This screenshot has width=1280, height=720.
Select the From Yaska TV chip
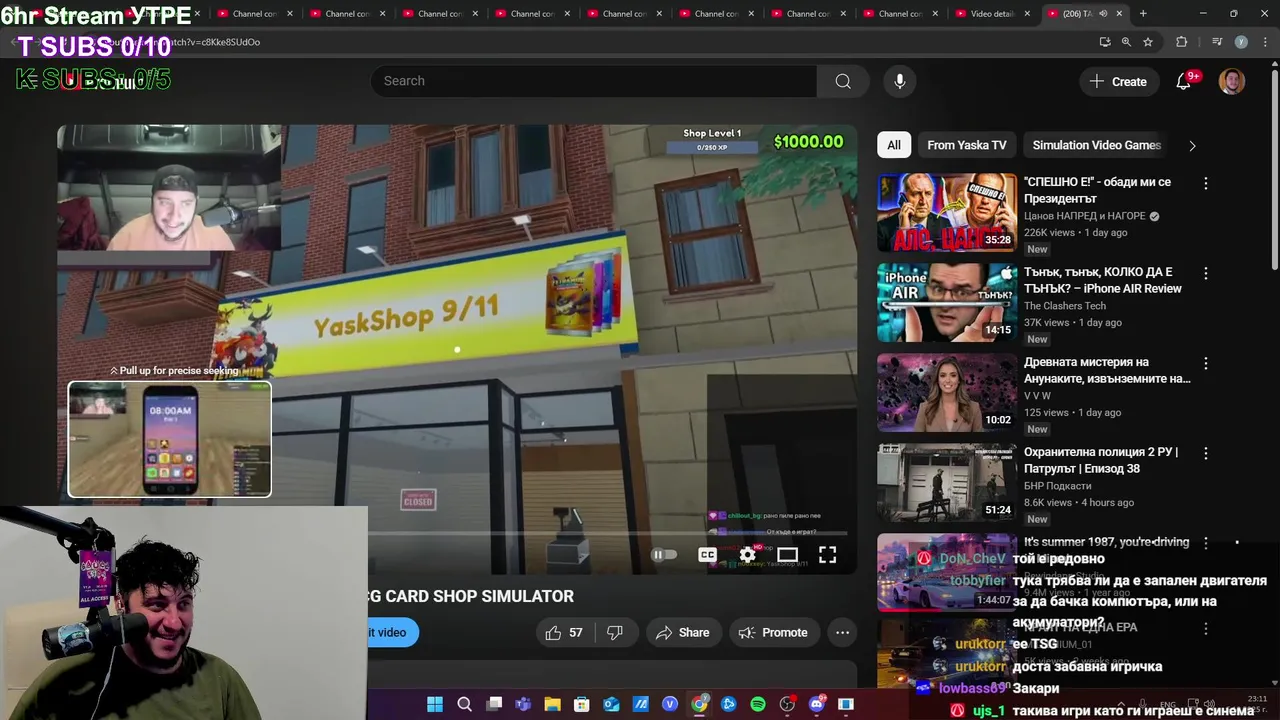click(967, 145)
